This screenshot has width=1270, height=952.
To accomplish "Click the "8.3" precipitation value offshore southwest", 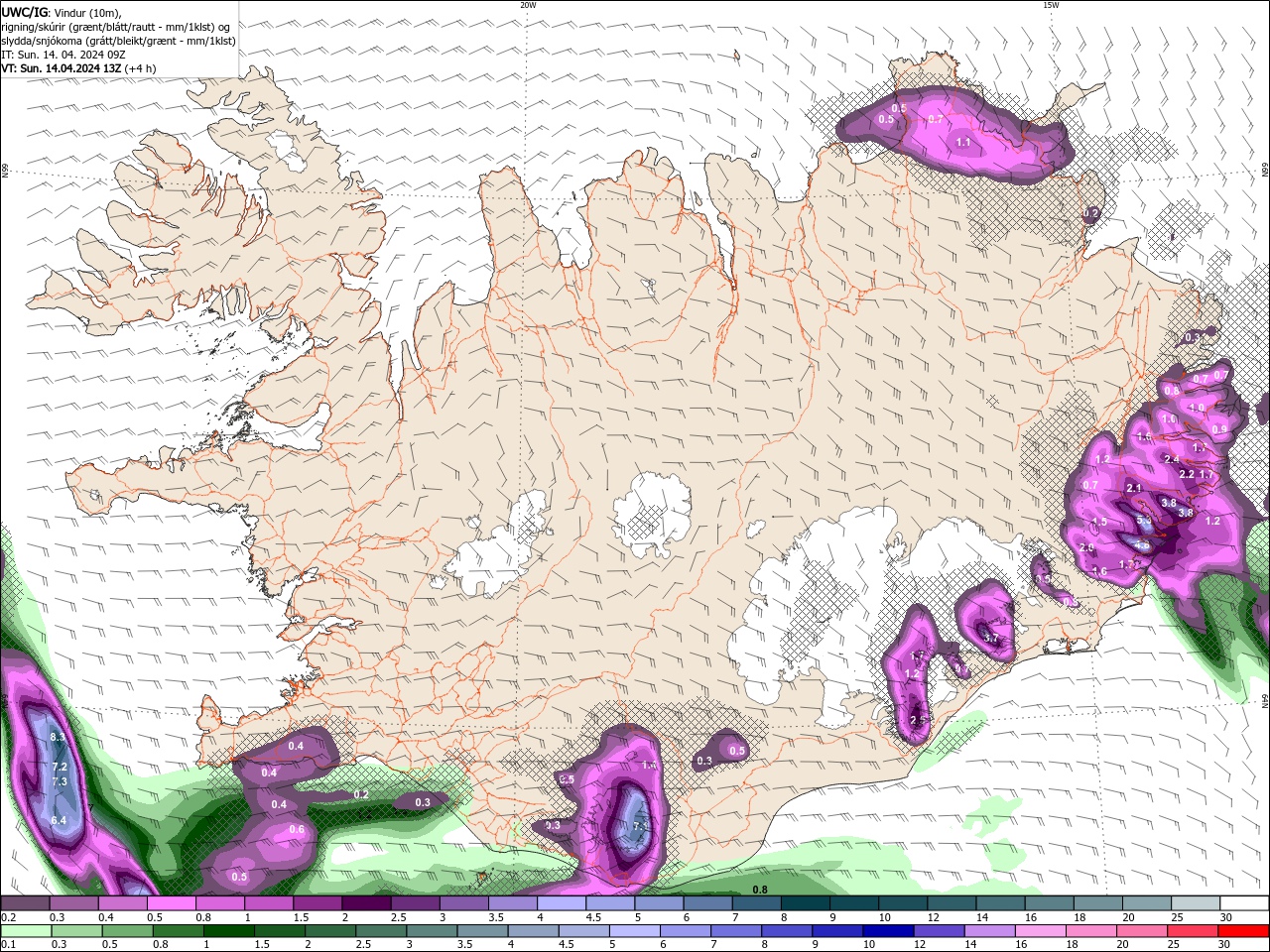I will click(x=58, y=737).
